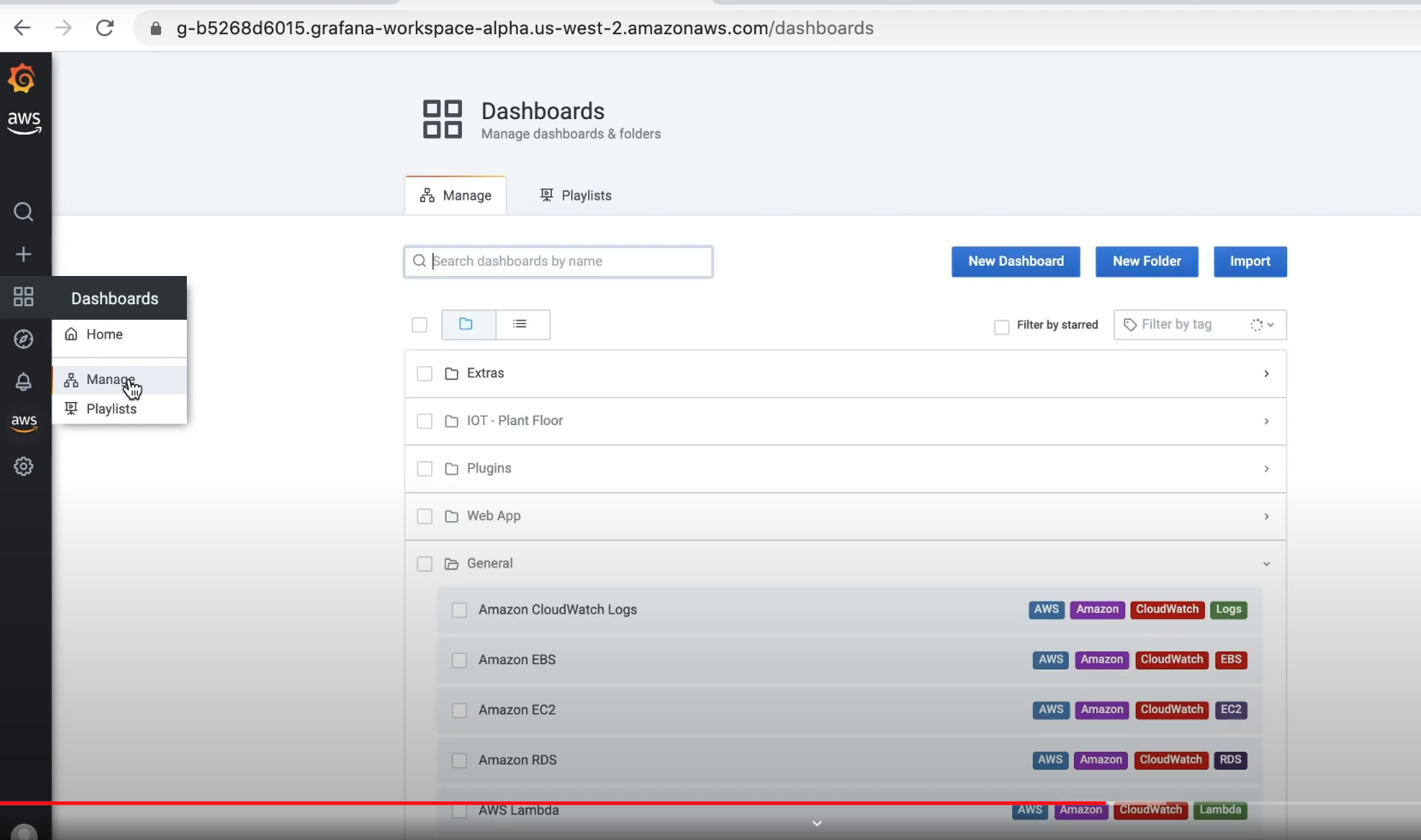This screenshot has width=1421, height=840.
Task: Click the Grafana logo icon
Action: [22, 79]
